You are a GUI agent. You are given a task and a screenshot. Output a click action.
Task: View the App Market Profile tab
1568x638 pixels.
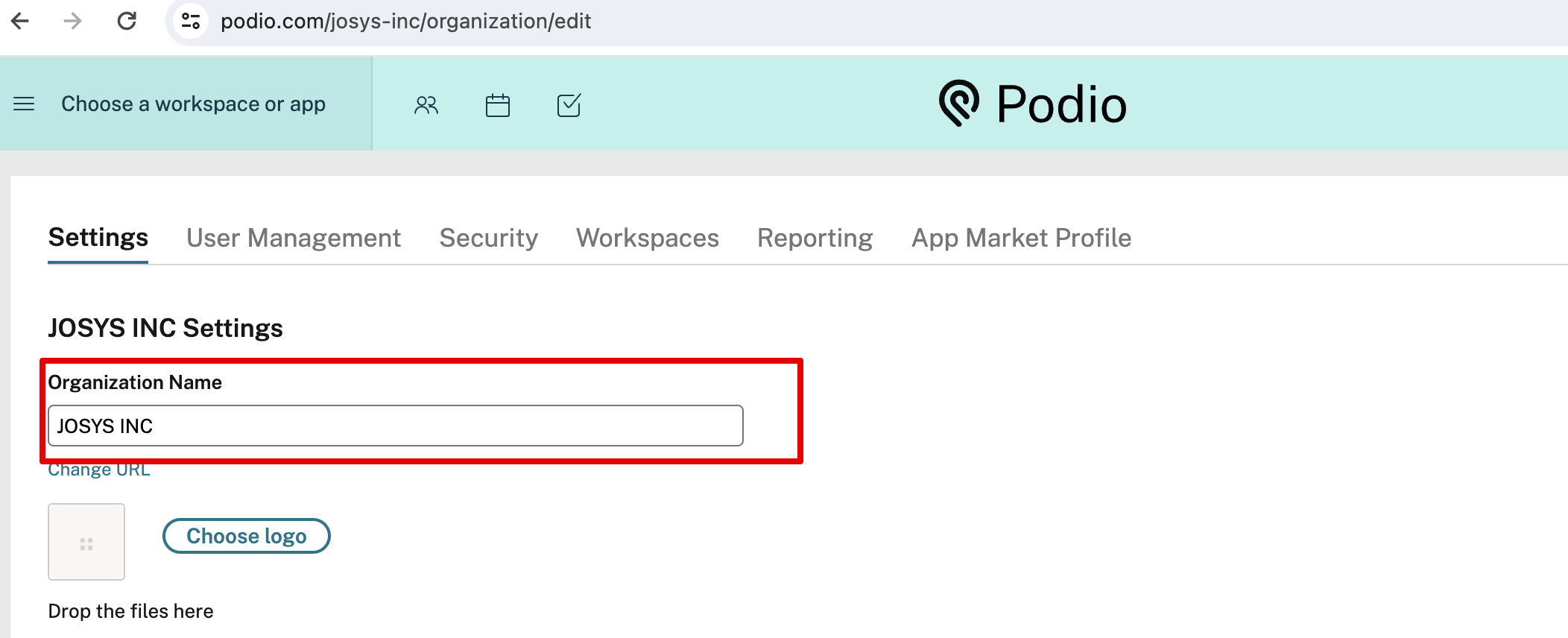[x=1021, y=238]
